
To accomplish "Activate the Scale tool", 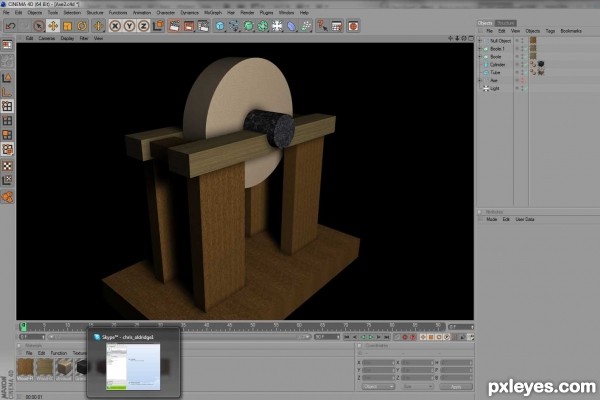I will (67, 26).
